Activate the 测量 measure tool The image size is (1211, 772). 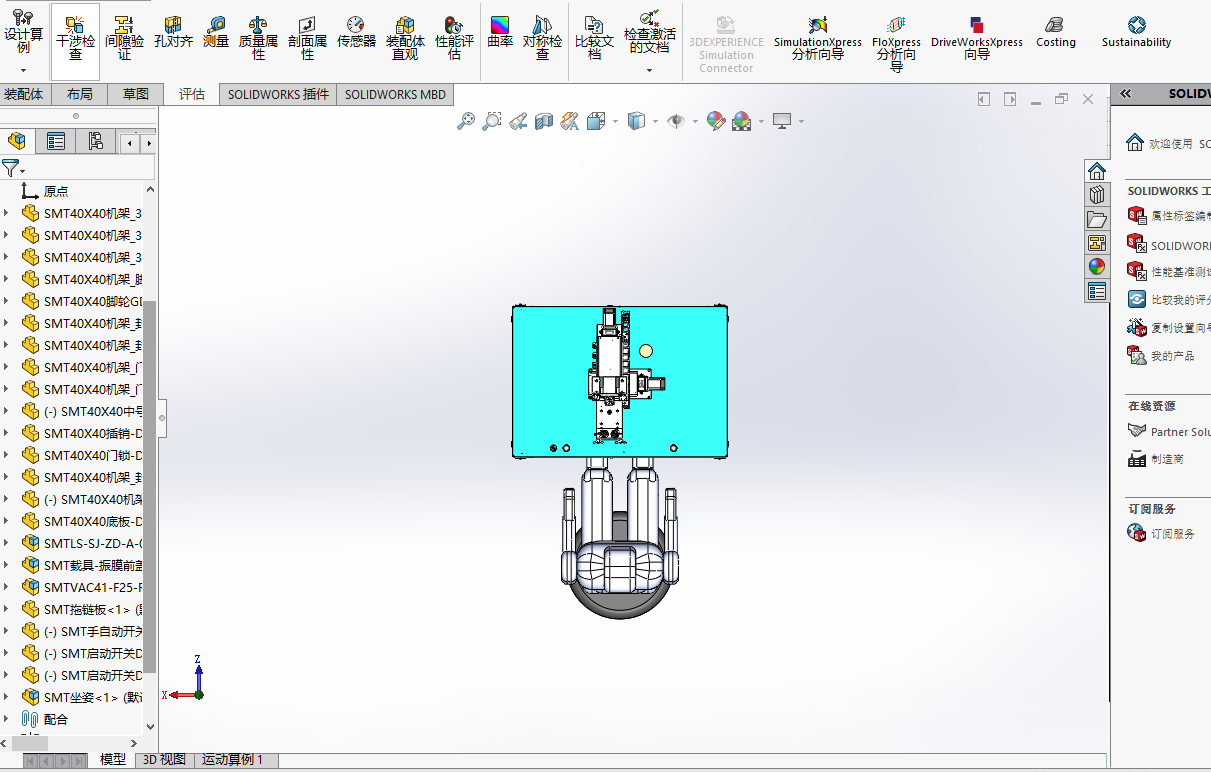pos(216,33)
